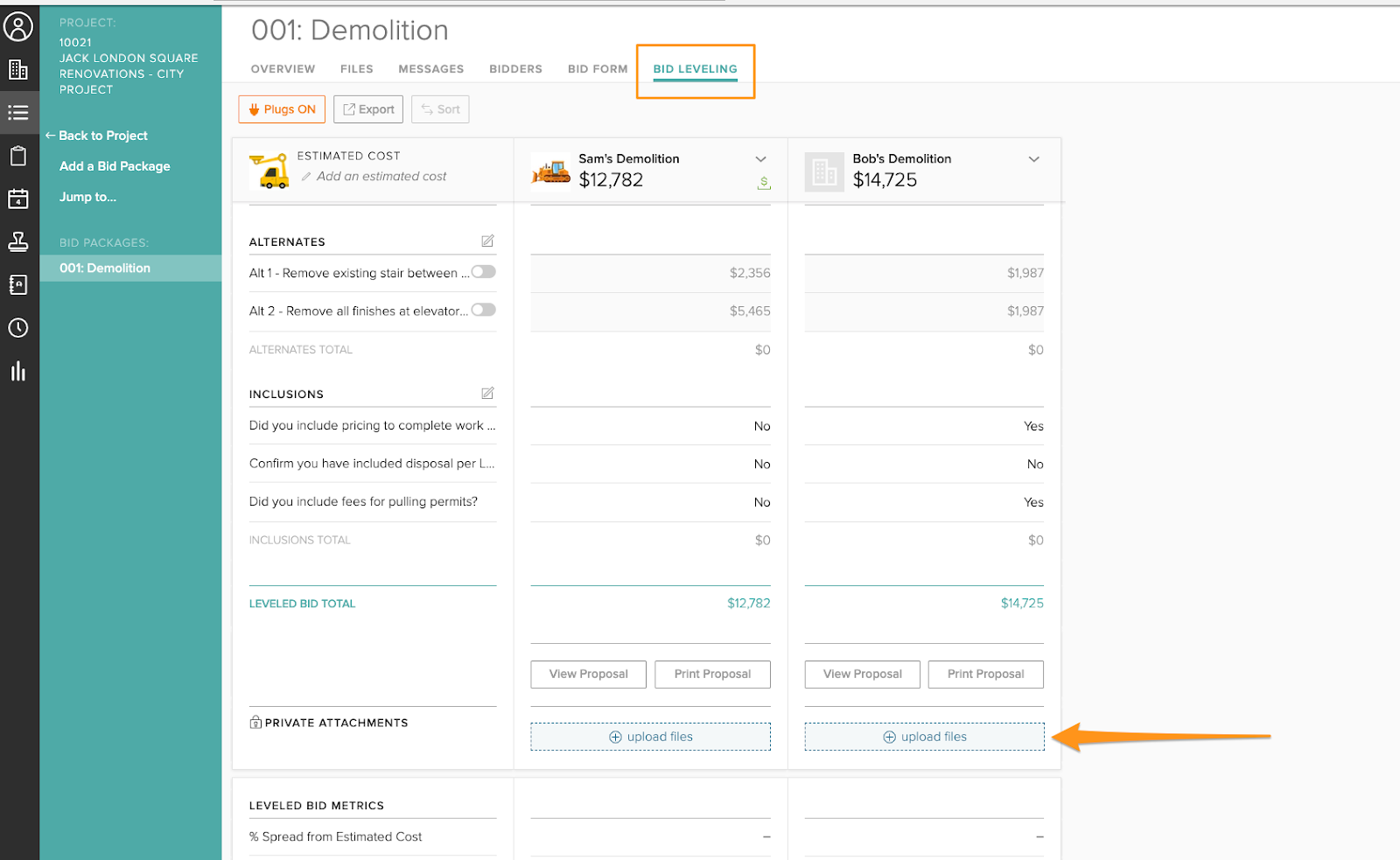Open the user profile icon in sidebar

pyautogui.click(x=18, y=26)
